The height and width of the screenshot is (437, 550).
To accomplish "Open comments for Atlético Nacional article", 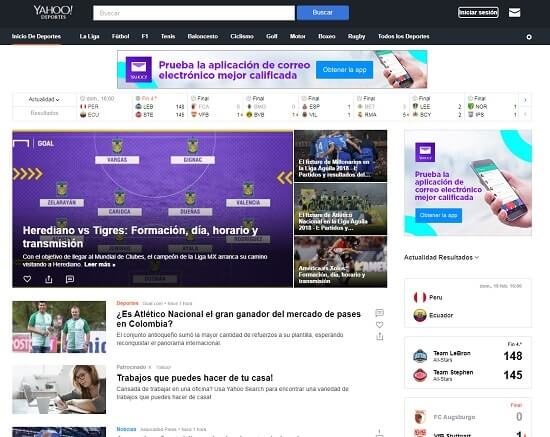I will point(379,312).
